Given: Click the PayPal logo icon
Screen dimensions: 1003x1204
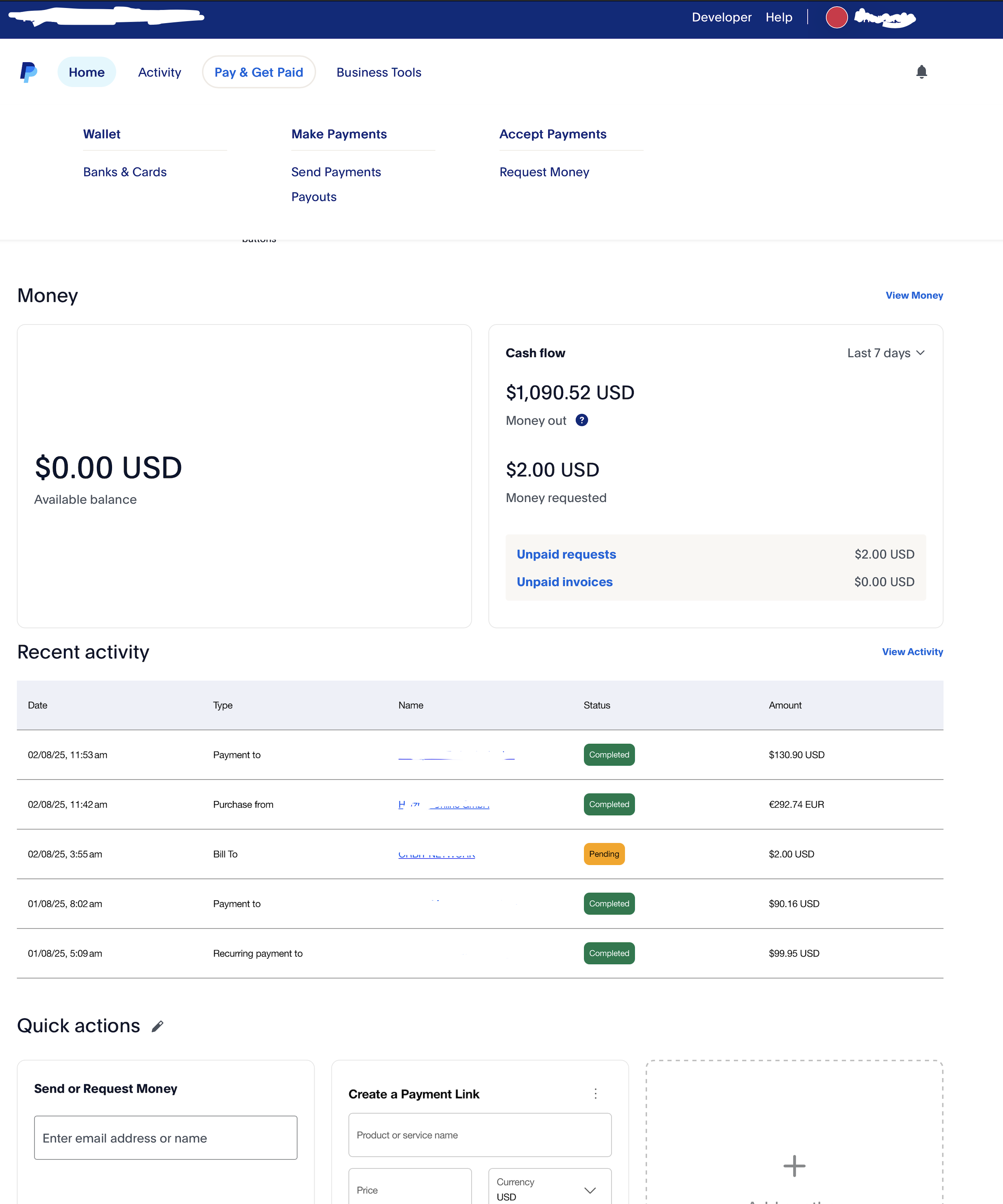Looking at the screenshot, I should tap(29, 72).
